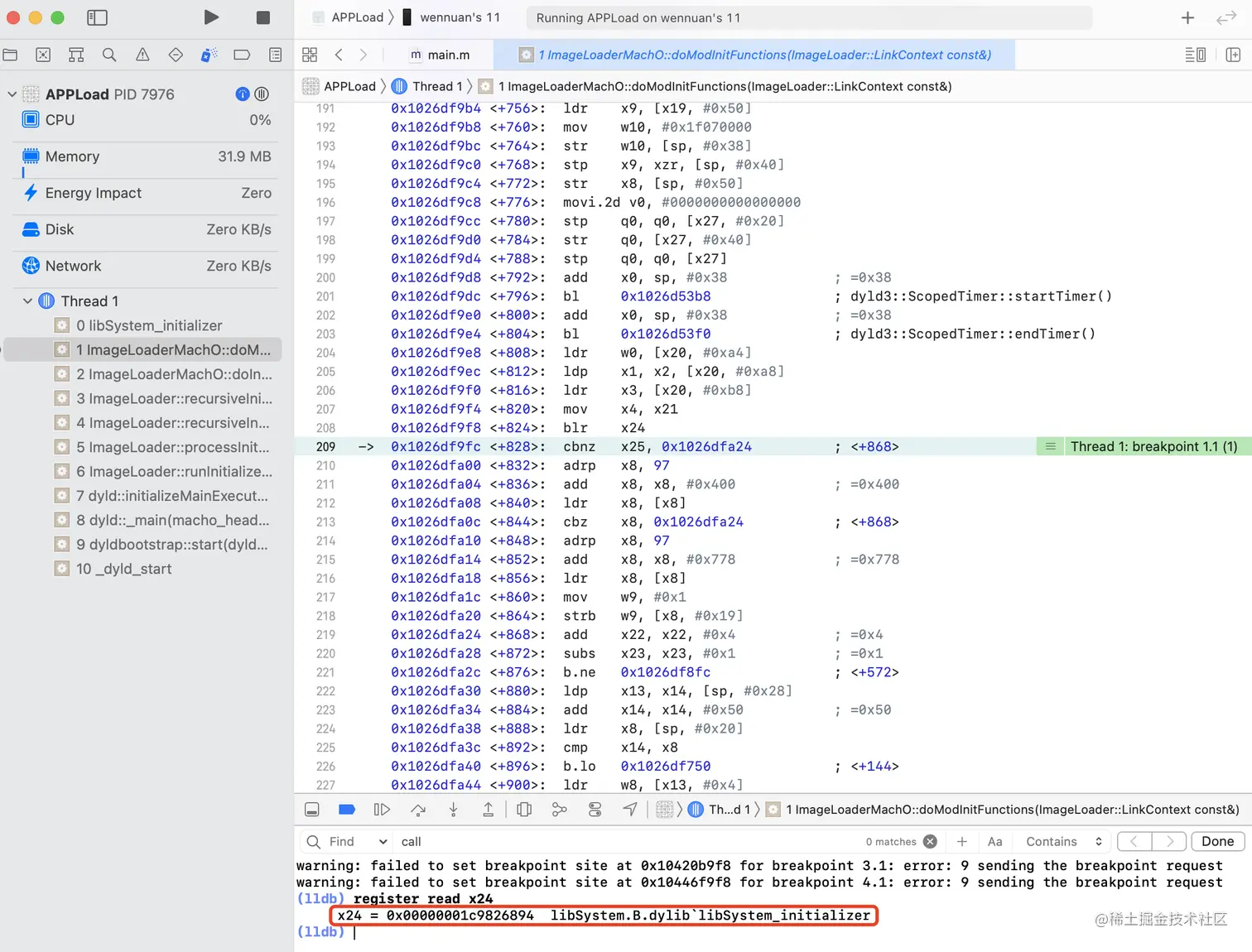Open the Memory gauge report
Viewport: 1252px width, 952px height.
pos(147,156)
